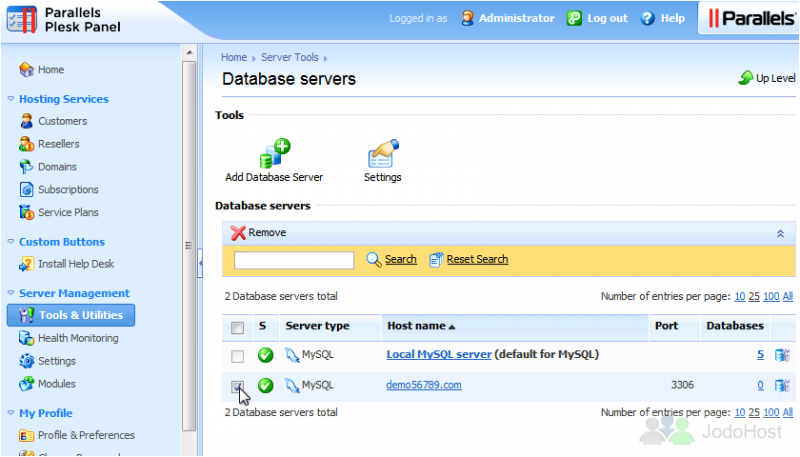Screen dimensions: 800x457
Task: Click the Subscriptions icon in sidebar
Action: pyautogui.click(x=27, y=189)
